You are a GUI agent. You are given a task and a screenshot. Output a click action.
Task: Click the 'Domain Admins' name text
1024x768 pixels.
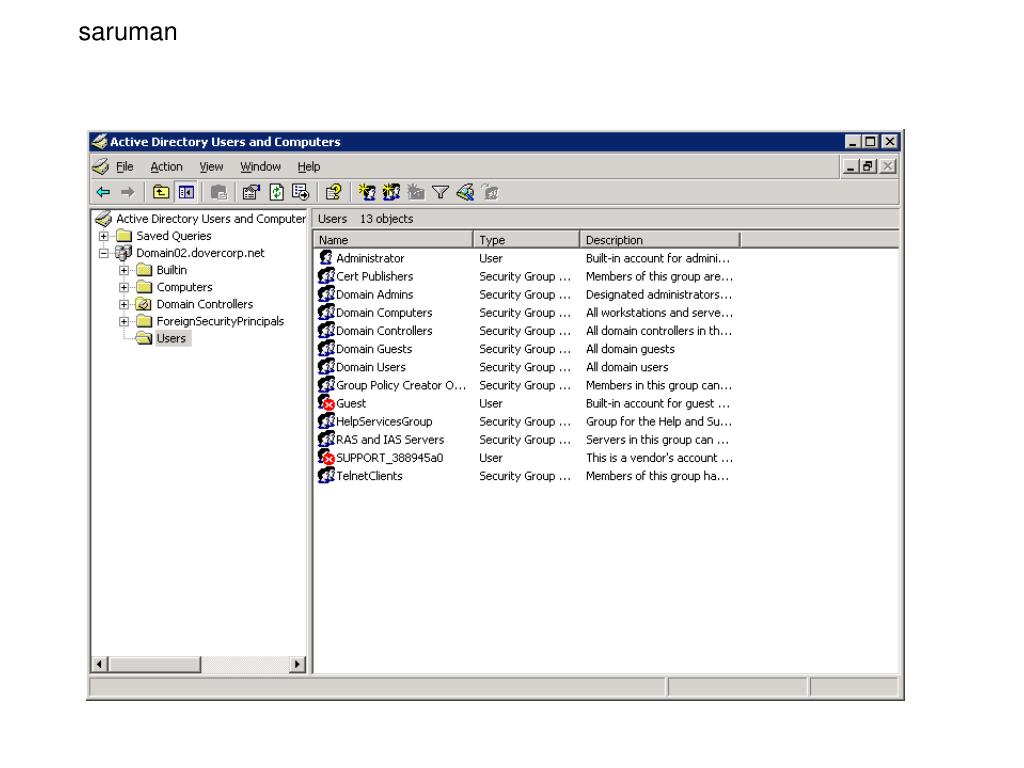click(375, 295)
